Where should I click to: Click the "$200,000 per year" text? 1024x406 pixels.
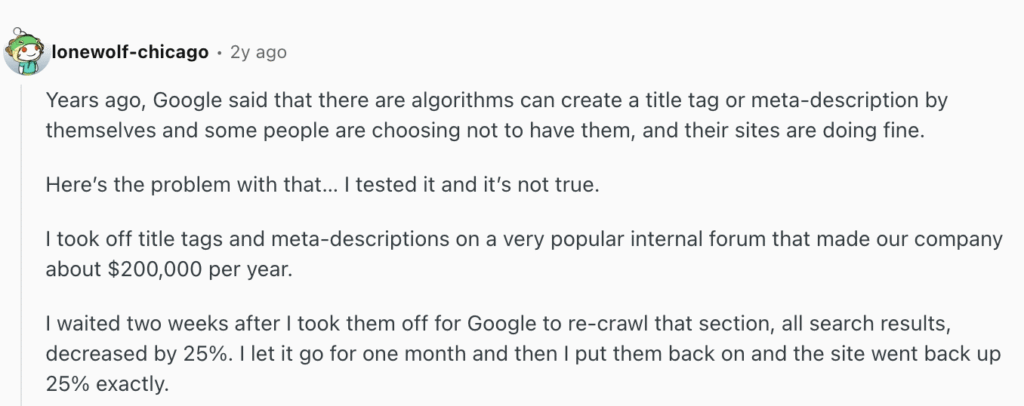[199, 270]
